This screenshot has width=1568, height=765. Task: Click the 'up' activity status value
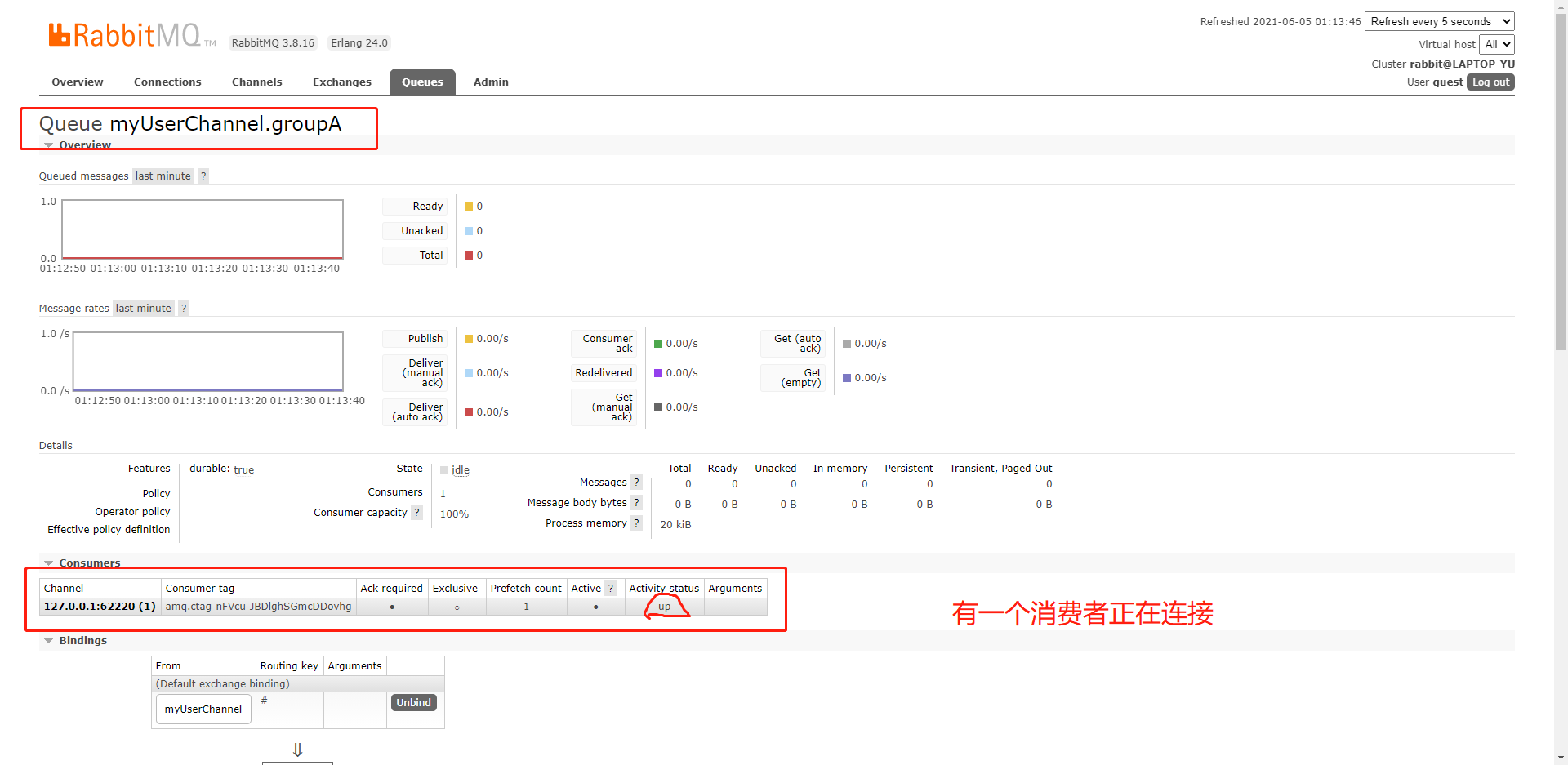pyautogui.click(x=664, y=607)
